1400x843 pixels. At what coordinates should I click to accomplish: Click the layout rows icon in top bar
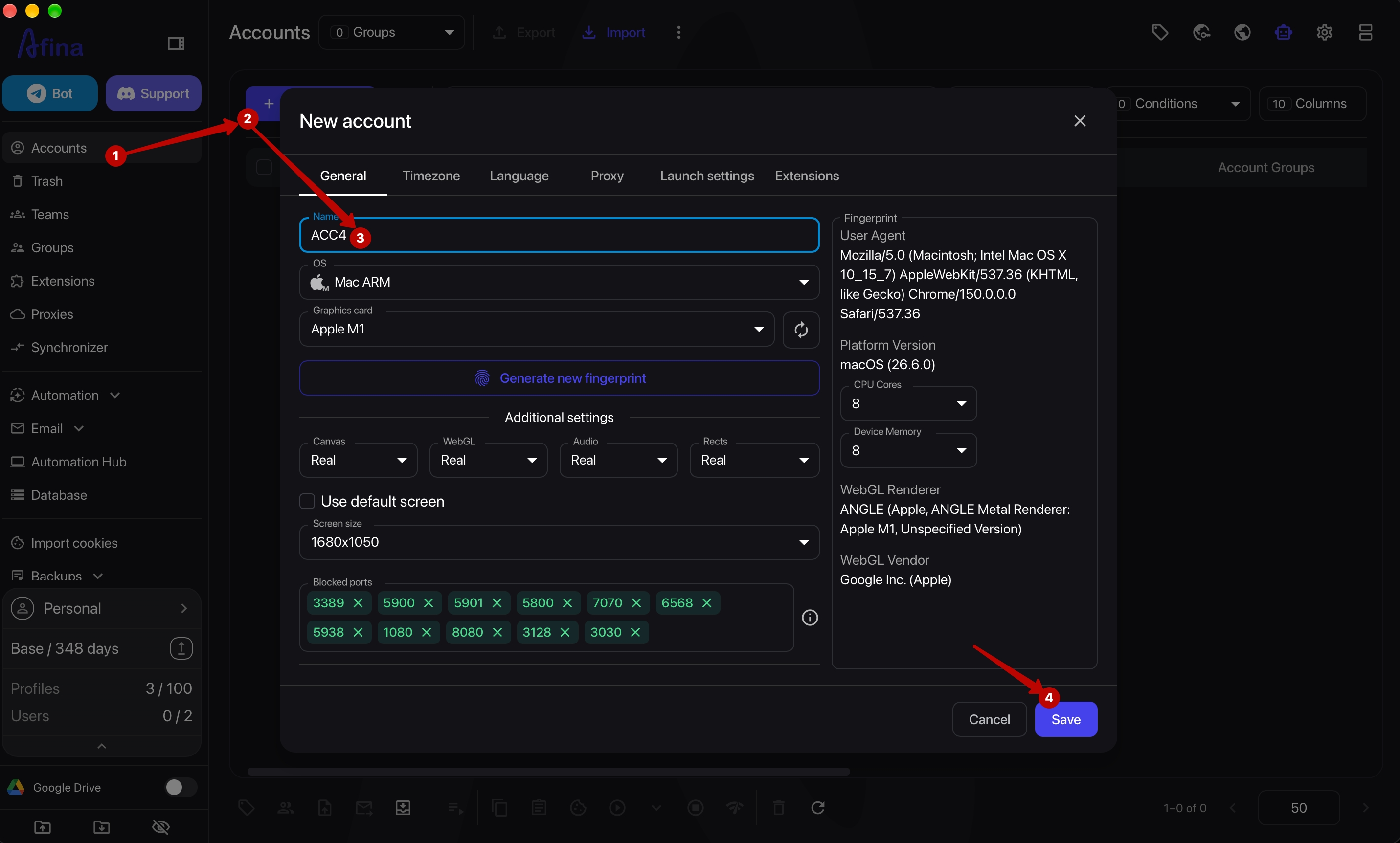(1365, 32)
